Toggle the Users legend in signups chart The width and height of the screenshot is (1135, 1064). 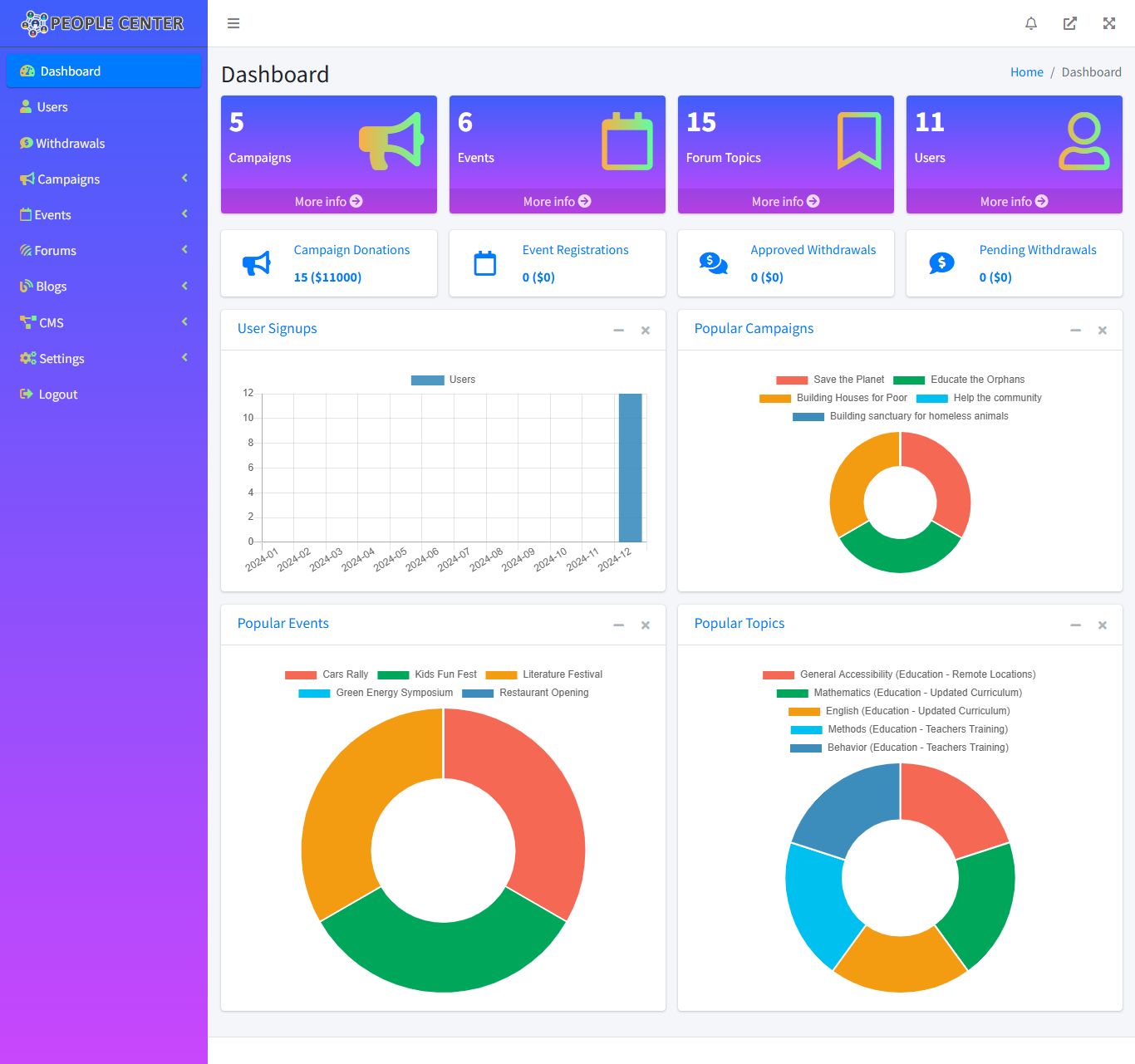[444, 380]
